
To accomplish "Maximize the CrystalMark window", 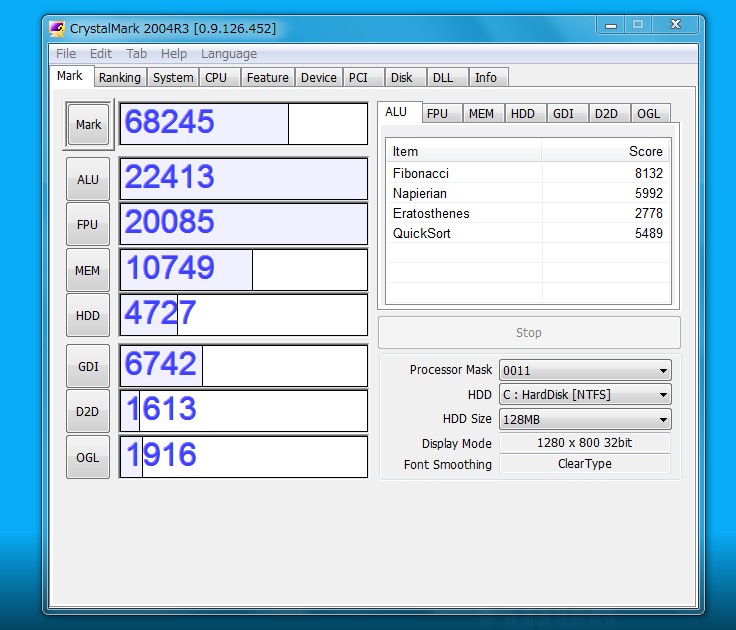I will point(638,24).
